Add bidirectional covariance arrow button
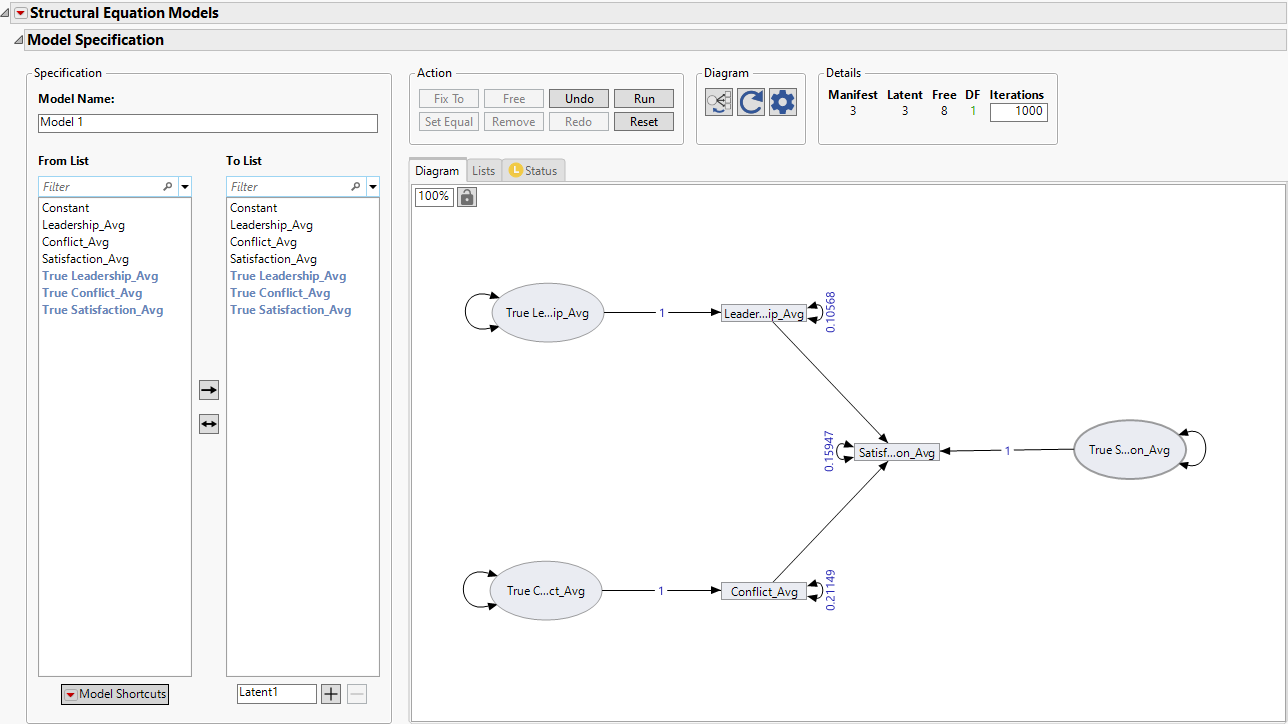Screen dimensions: 1288x724 click(209, 424)
